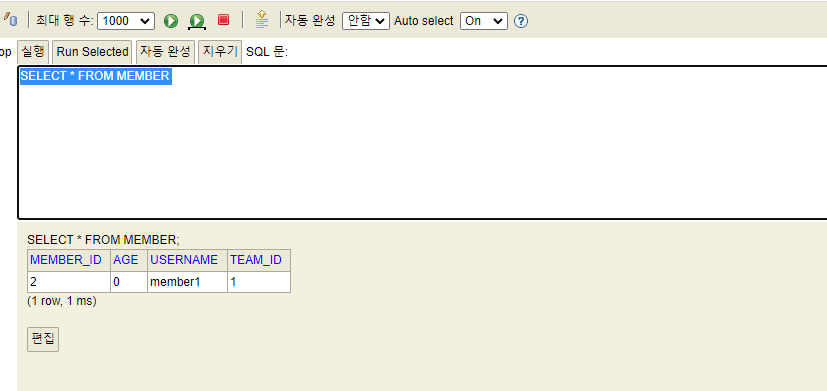Click the AGE value 0 cell
827x391 pixels.
click(x=129, y=282)
